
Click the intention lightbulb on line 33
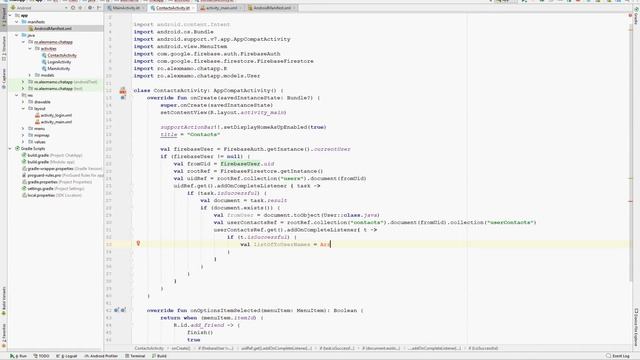pos(138,244)
